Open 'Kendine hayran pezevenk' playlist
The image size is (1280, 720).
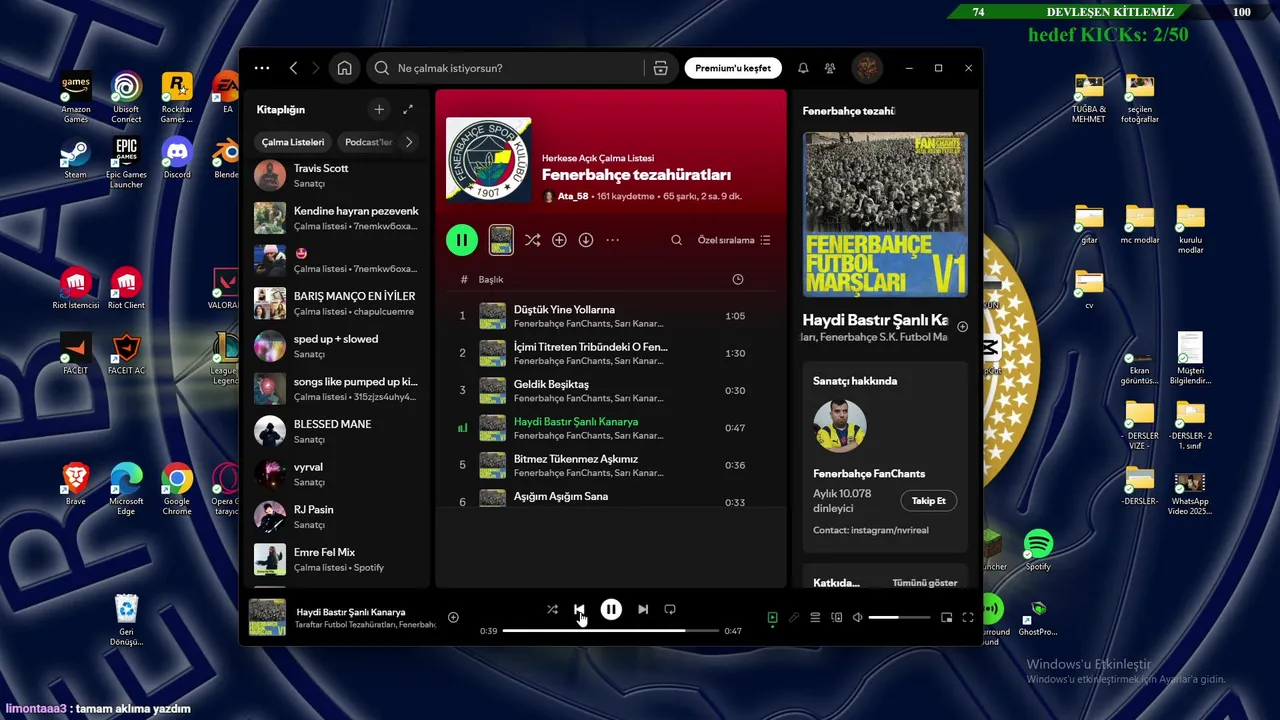(x=338, y=218)
